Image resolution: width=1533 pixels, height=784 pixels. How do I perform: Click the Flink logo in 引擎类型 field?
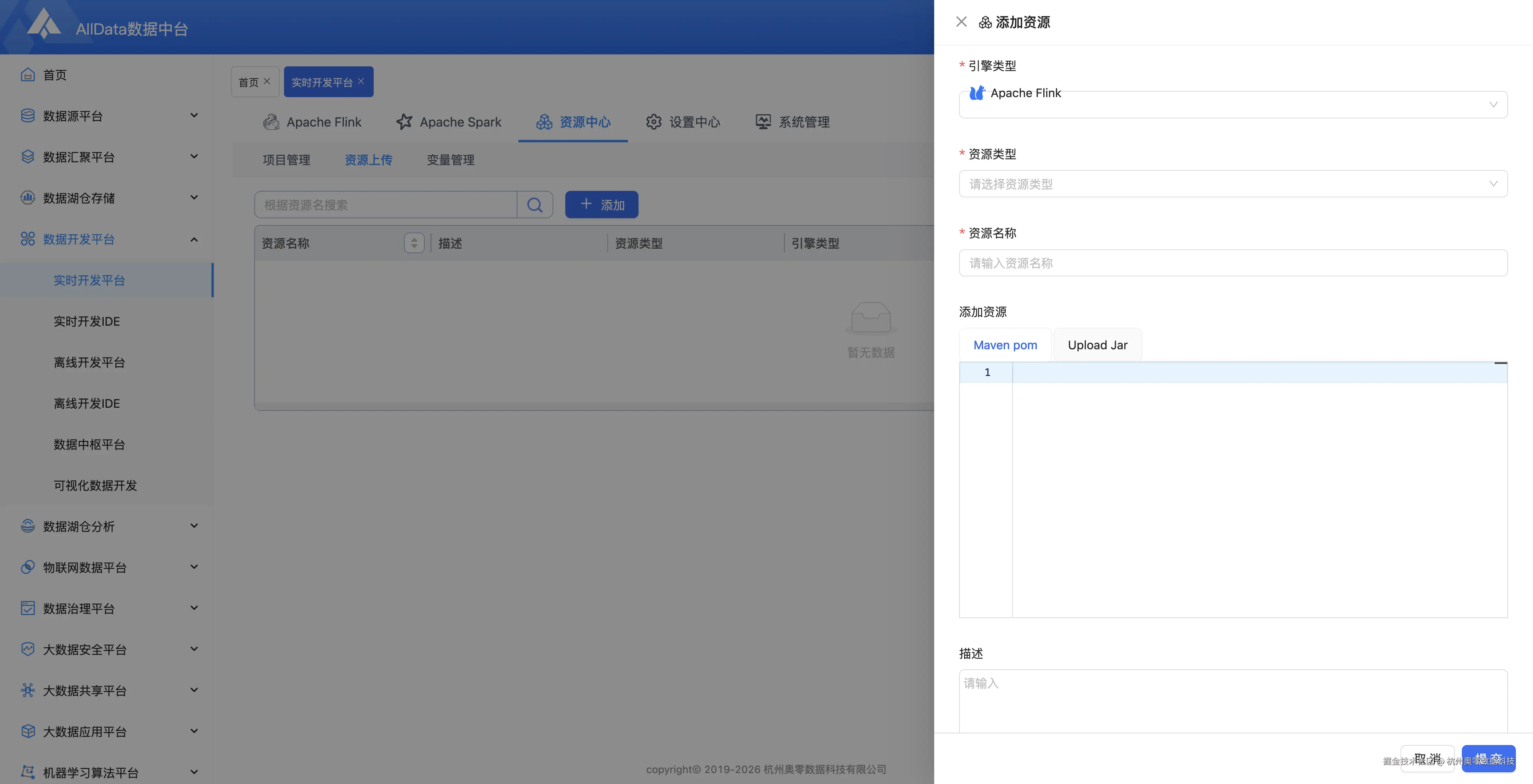tap(977, 93)
